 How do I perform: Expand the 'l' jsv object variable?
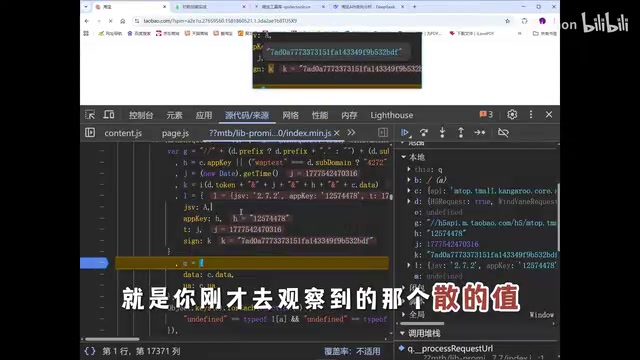click(x=409, y=265)
